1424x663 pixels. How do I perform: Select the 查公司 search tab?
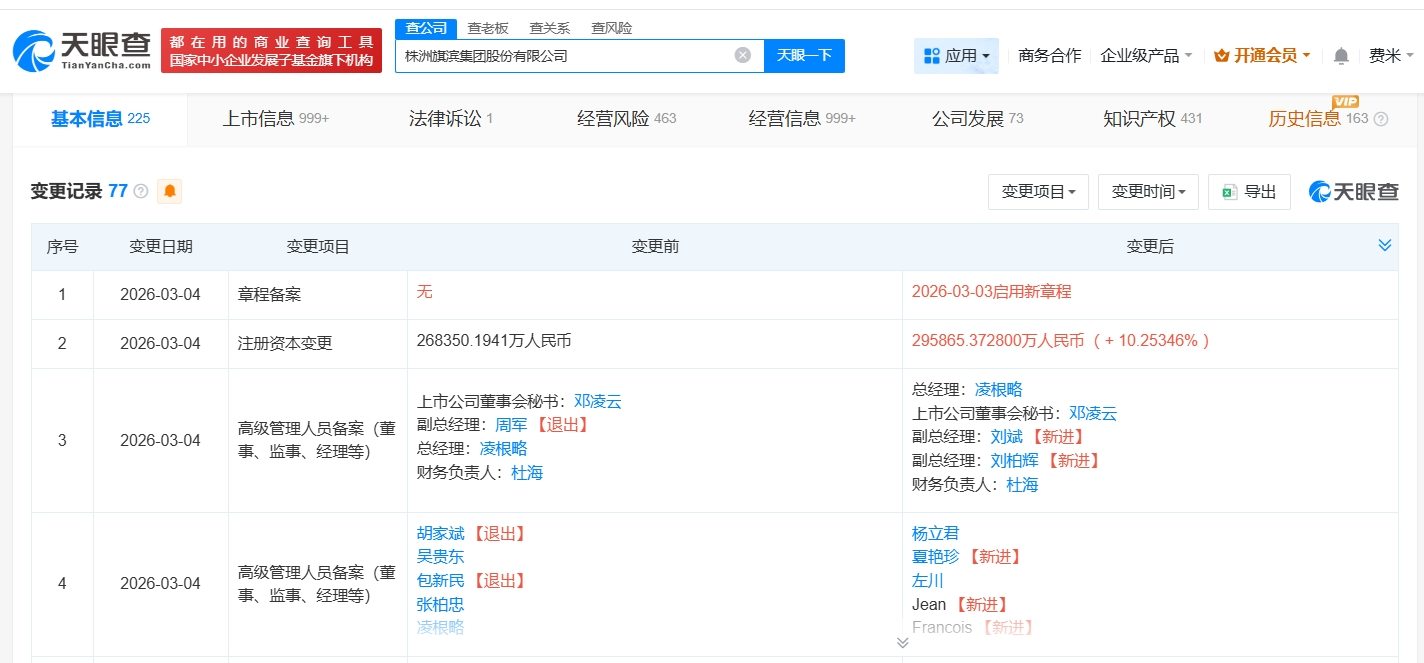[426, 28]
